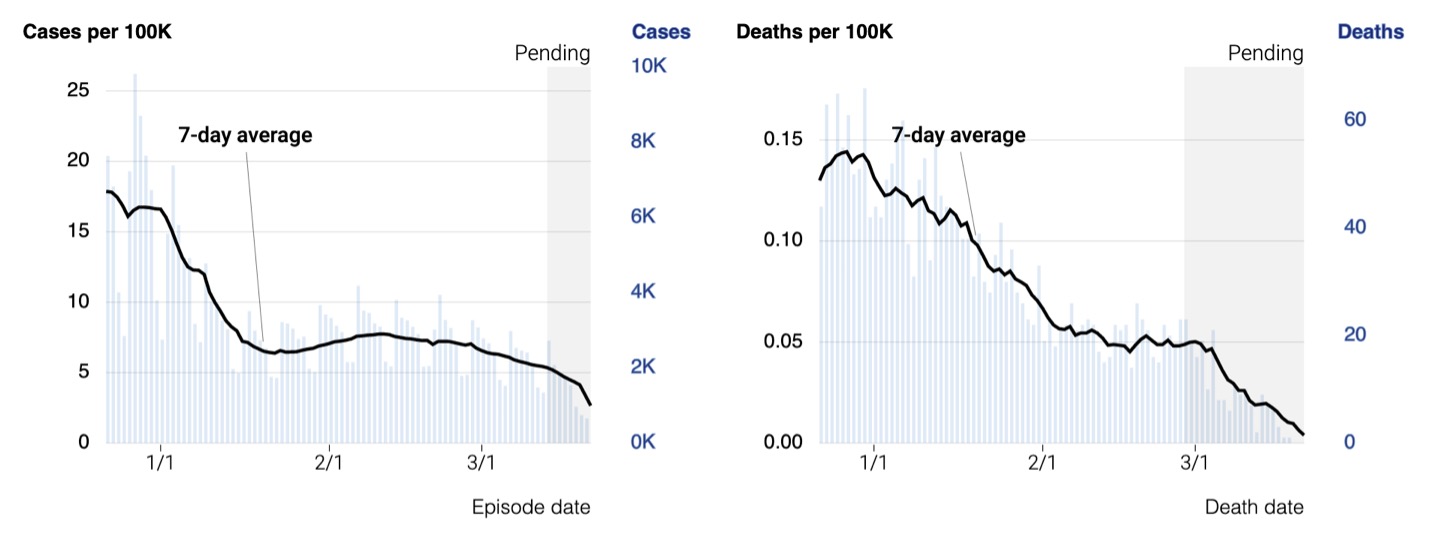Screen dimensions: 1430x537
Task: Select the 1/1 date tick on cases chart
Action: (160, 464)
